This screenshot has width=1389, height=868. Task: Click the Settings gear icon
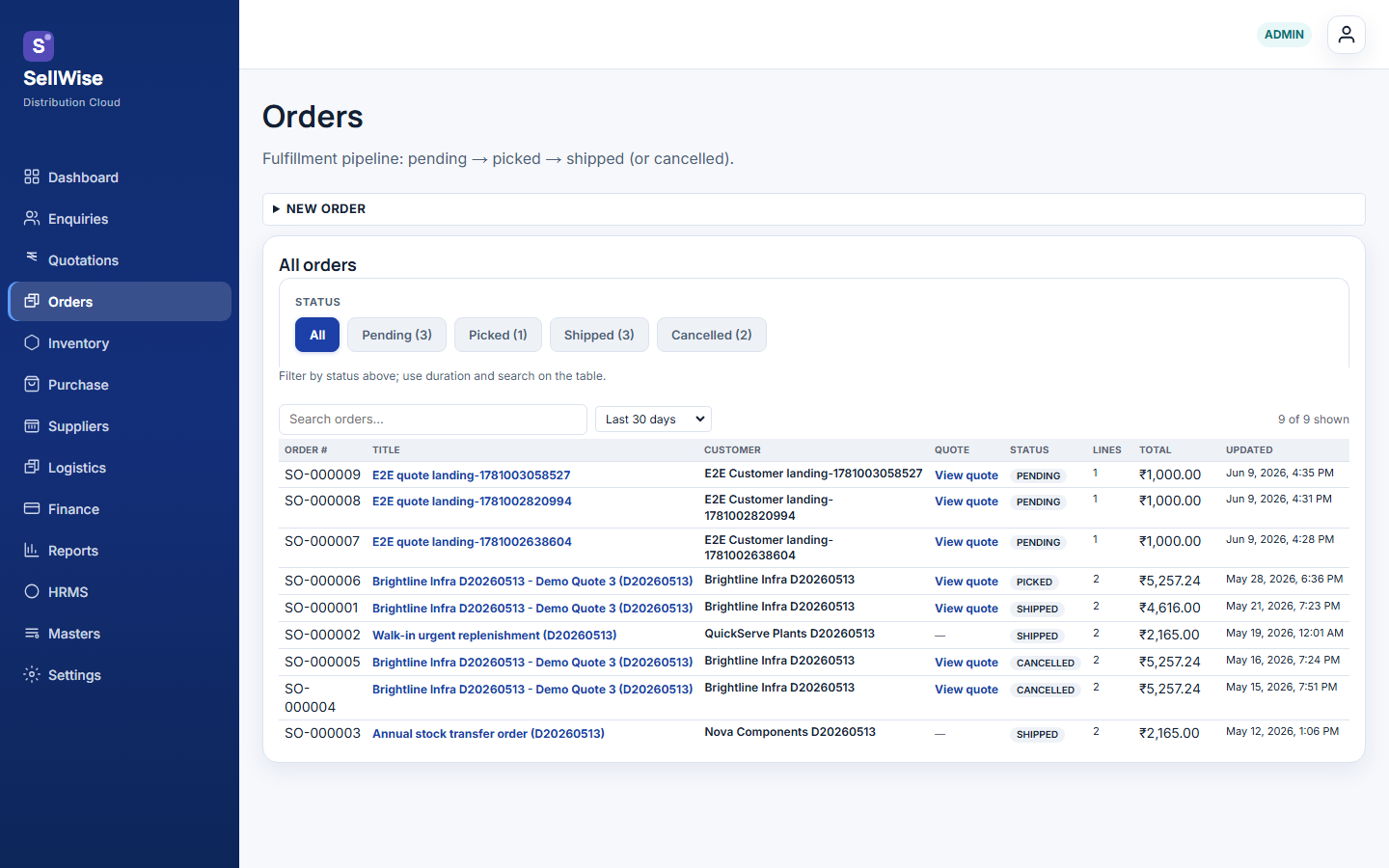pos(32,674)
